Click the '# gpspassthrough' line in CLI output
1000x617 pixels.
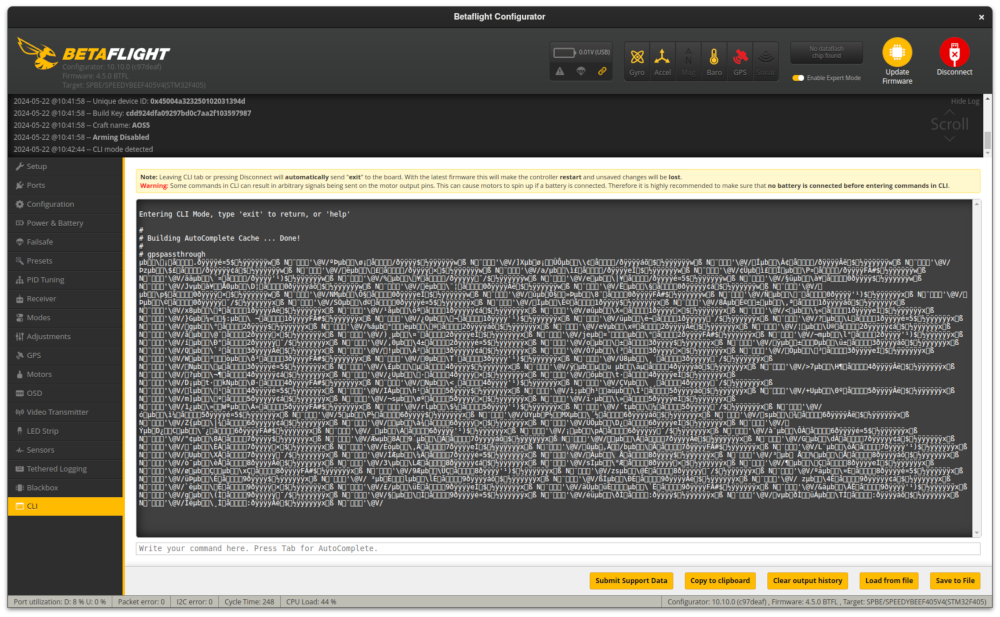tap(172, 254)
